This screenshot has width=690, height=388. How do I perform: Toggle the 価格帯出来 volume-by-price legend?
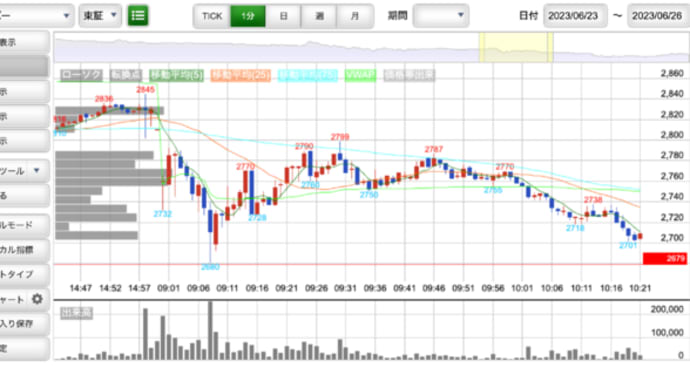[409, 75]
